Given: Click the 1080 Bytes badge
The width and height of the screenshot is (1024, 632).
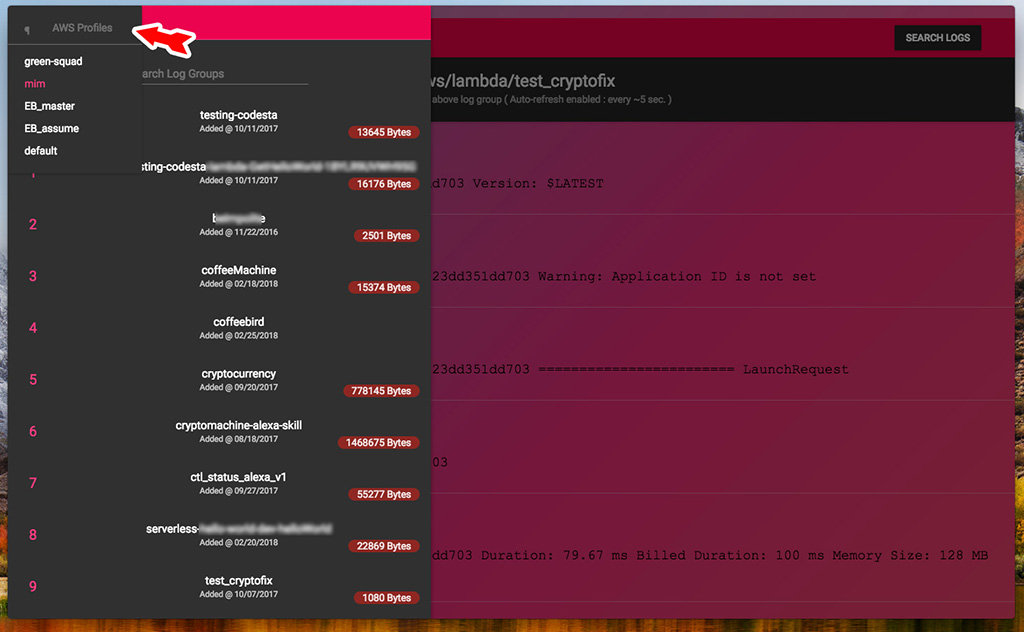Looking at the screenshot, I should click(x=386, y=597).
